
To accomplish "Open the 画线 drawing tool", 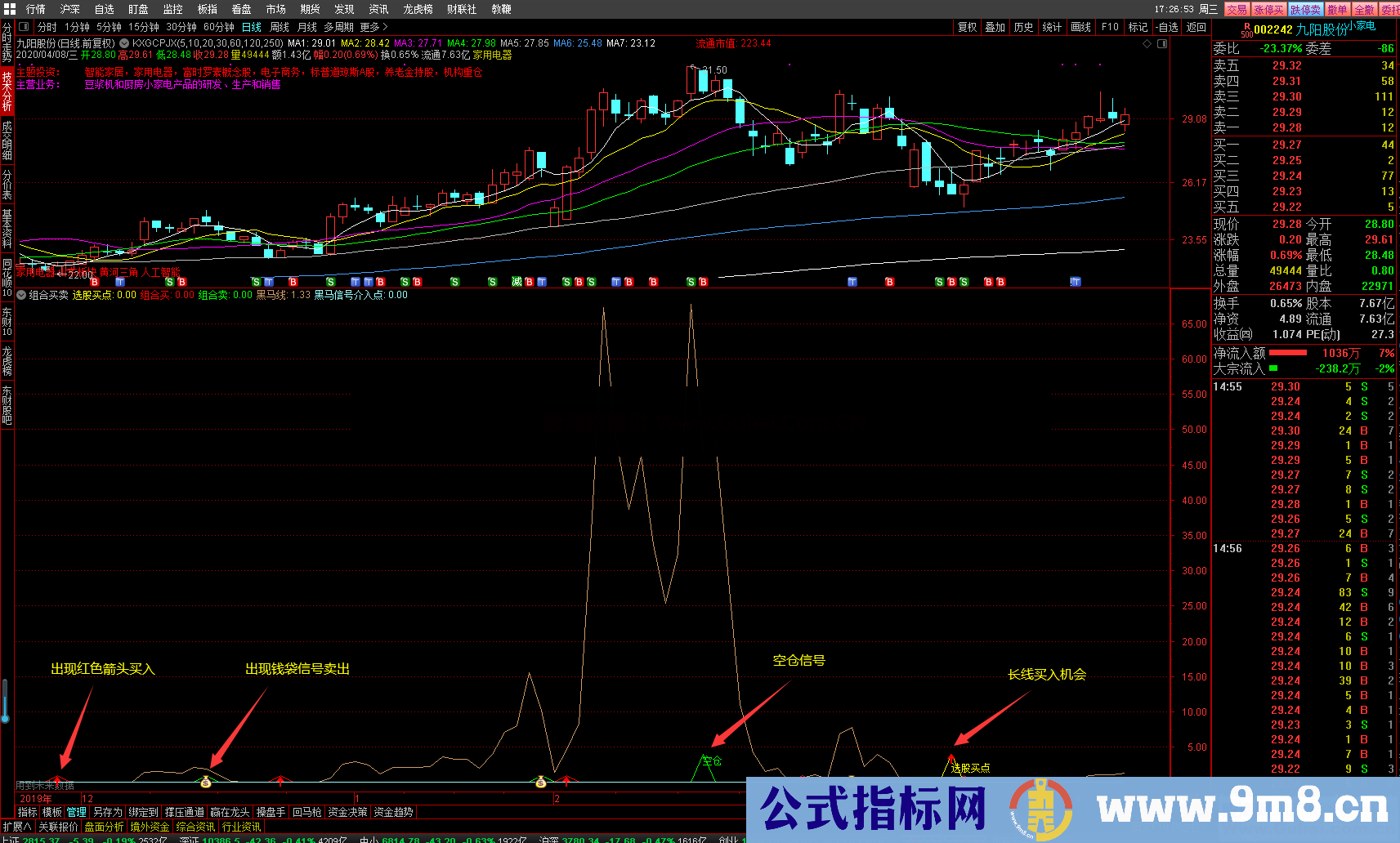I will click(1080, 26).
